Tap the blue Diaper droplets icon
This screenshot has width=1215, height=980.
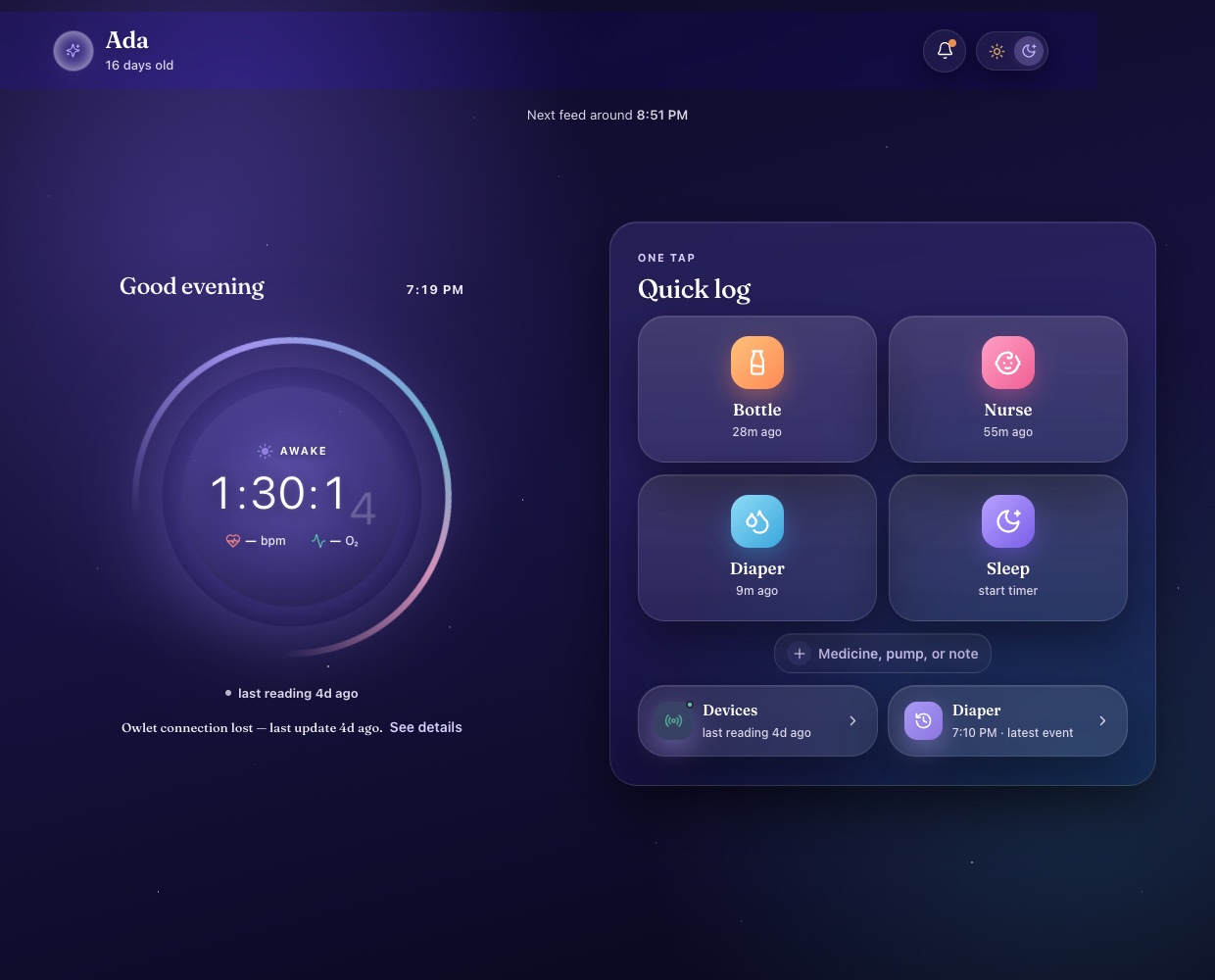click(x=757, y=521)
